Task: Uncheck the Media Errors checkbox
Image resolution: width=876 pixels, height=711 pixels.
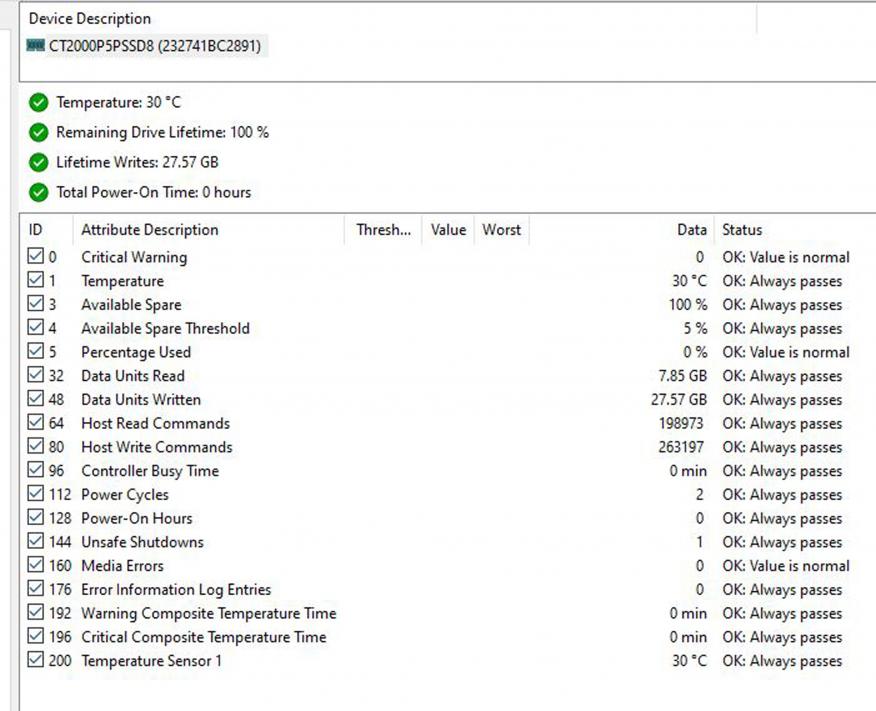Action: click(36, 566)
